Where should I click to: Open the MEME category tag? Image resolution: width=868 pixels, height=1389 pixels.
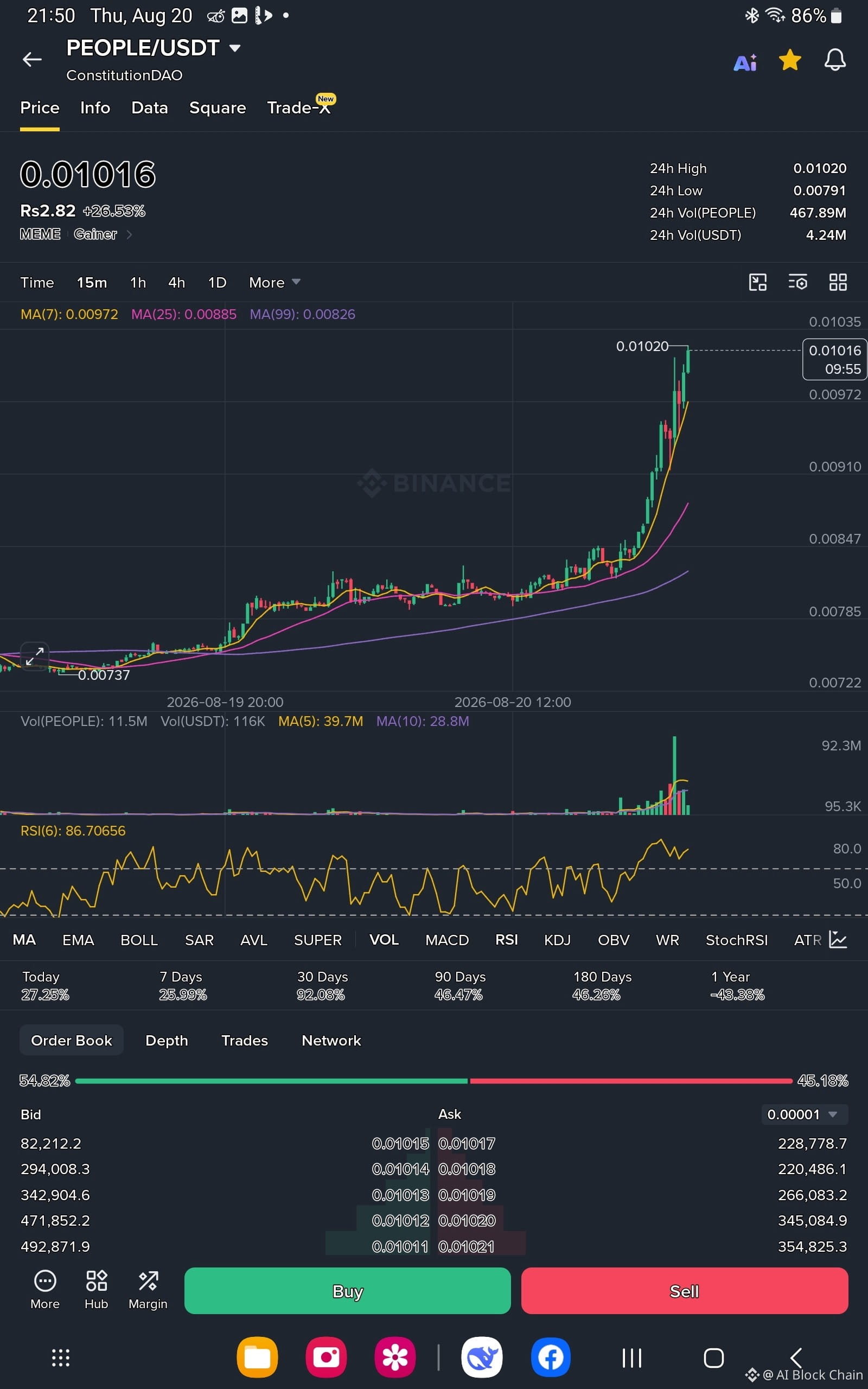40,234
